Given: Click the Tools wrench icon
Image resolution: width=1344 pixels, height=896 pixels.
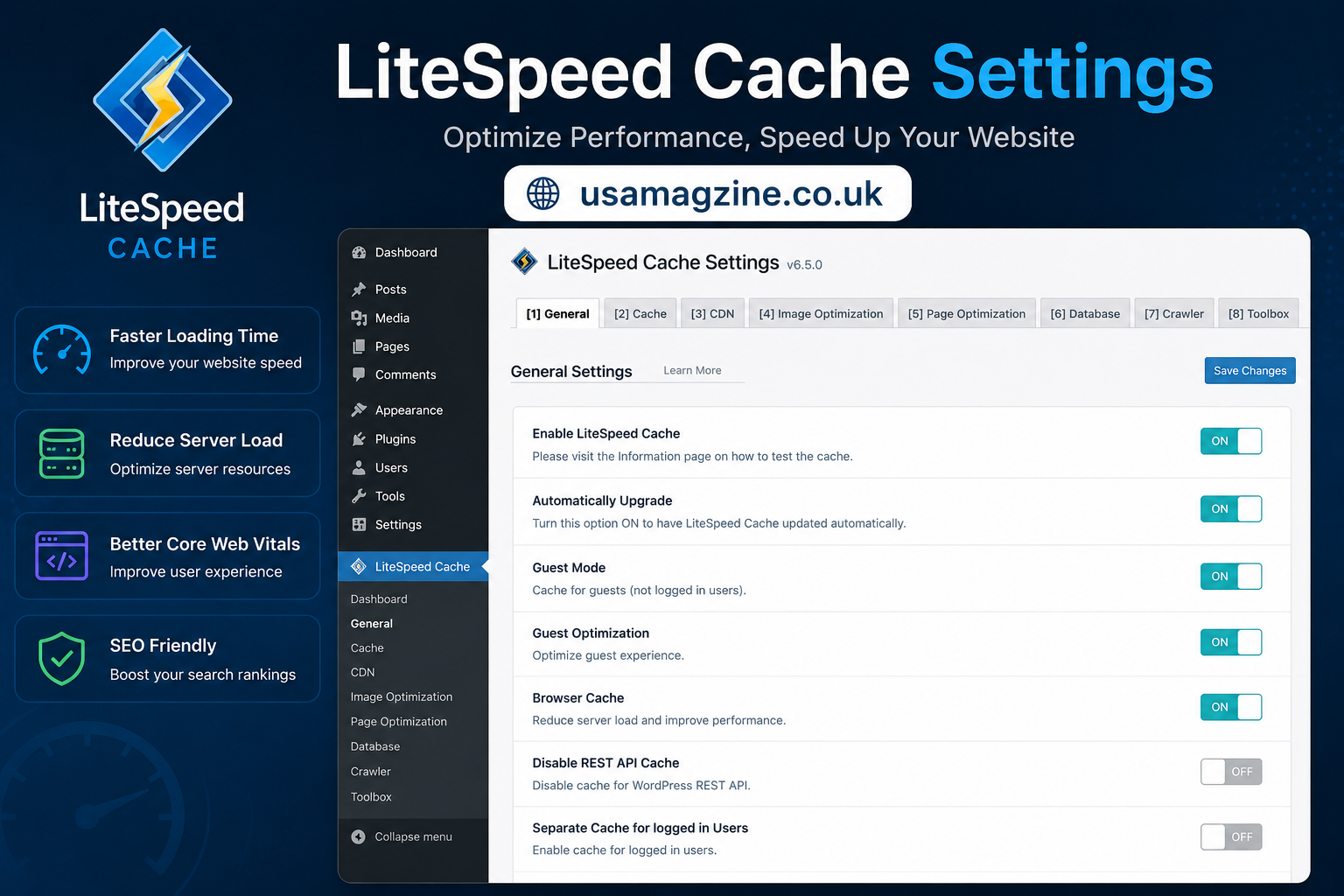Looking at the screenshot, I should [x=359, y=496].
